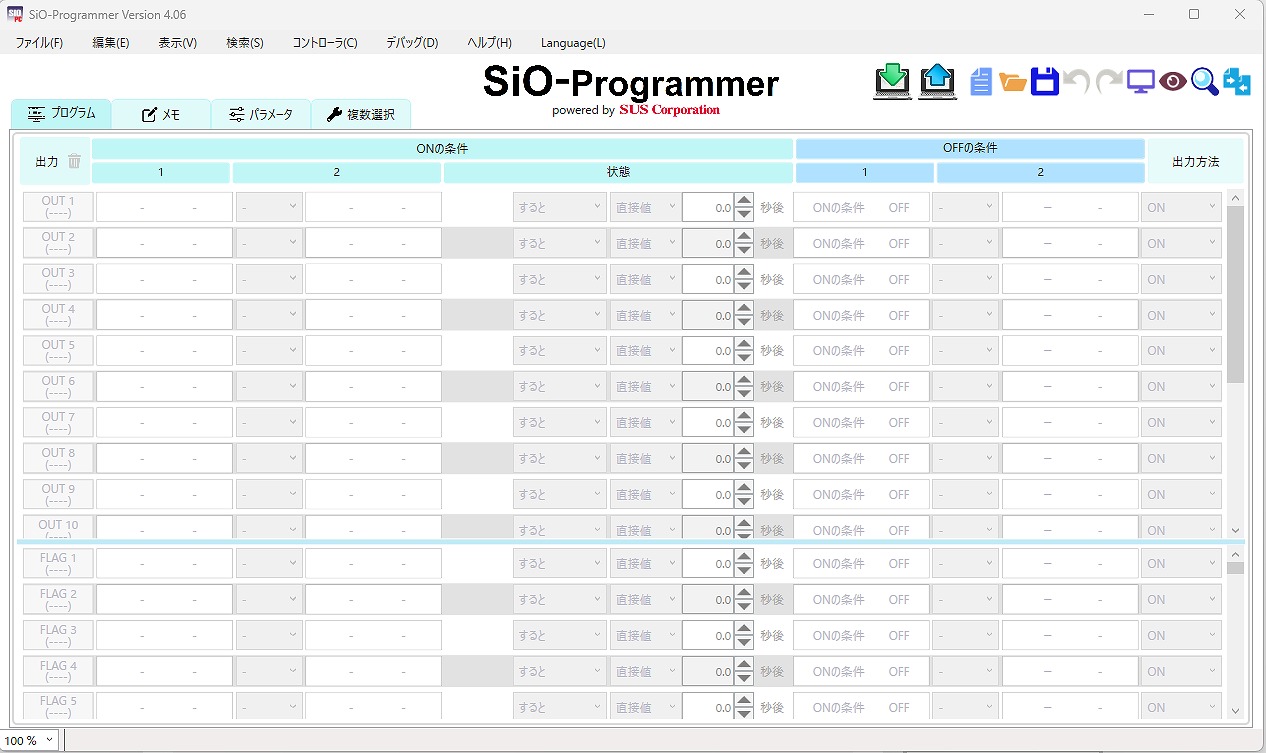
Task: Open the search function
Action: 1204,80
